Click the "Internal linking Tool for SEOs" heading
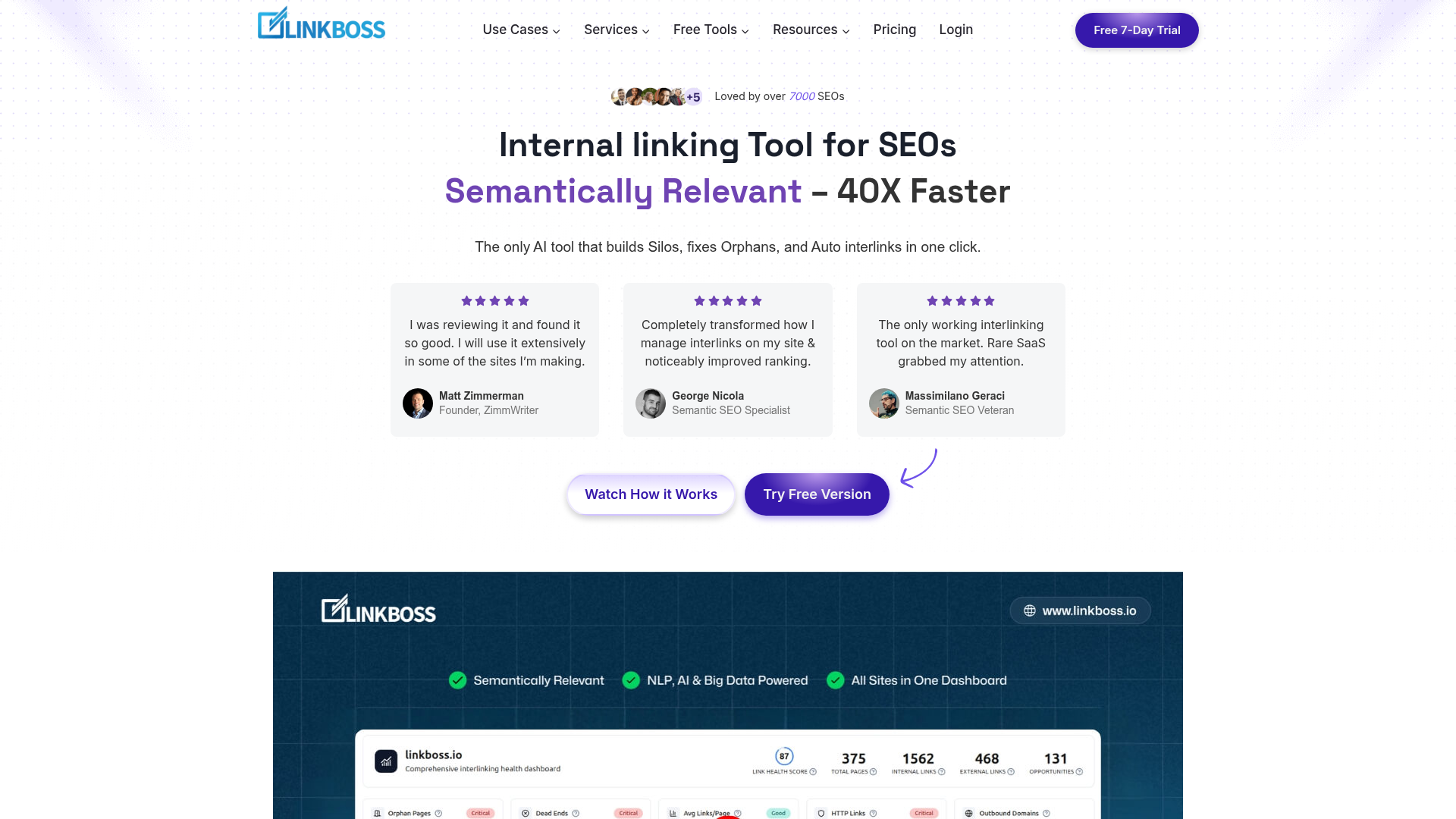Image resolution: width=1456 pixels, height=819 pixels. tap(728, 145)
